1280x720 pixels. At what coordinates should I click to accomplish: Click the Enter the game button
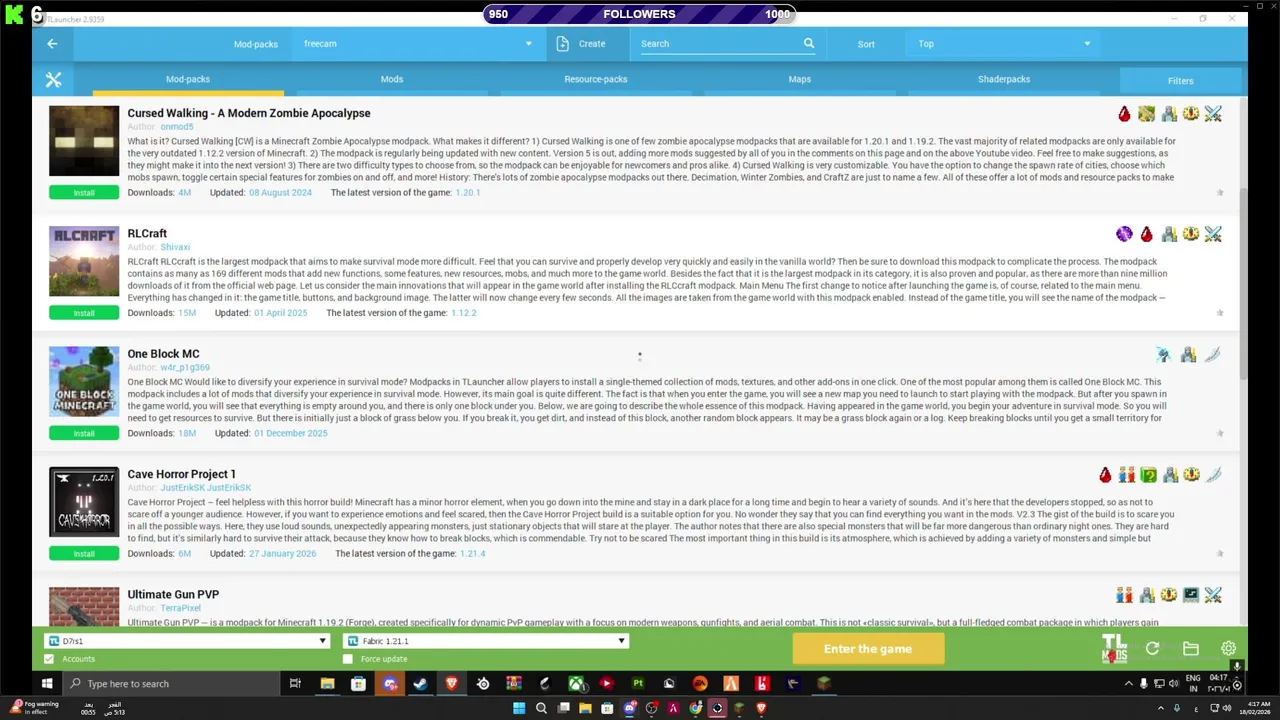click(868, 649)
